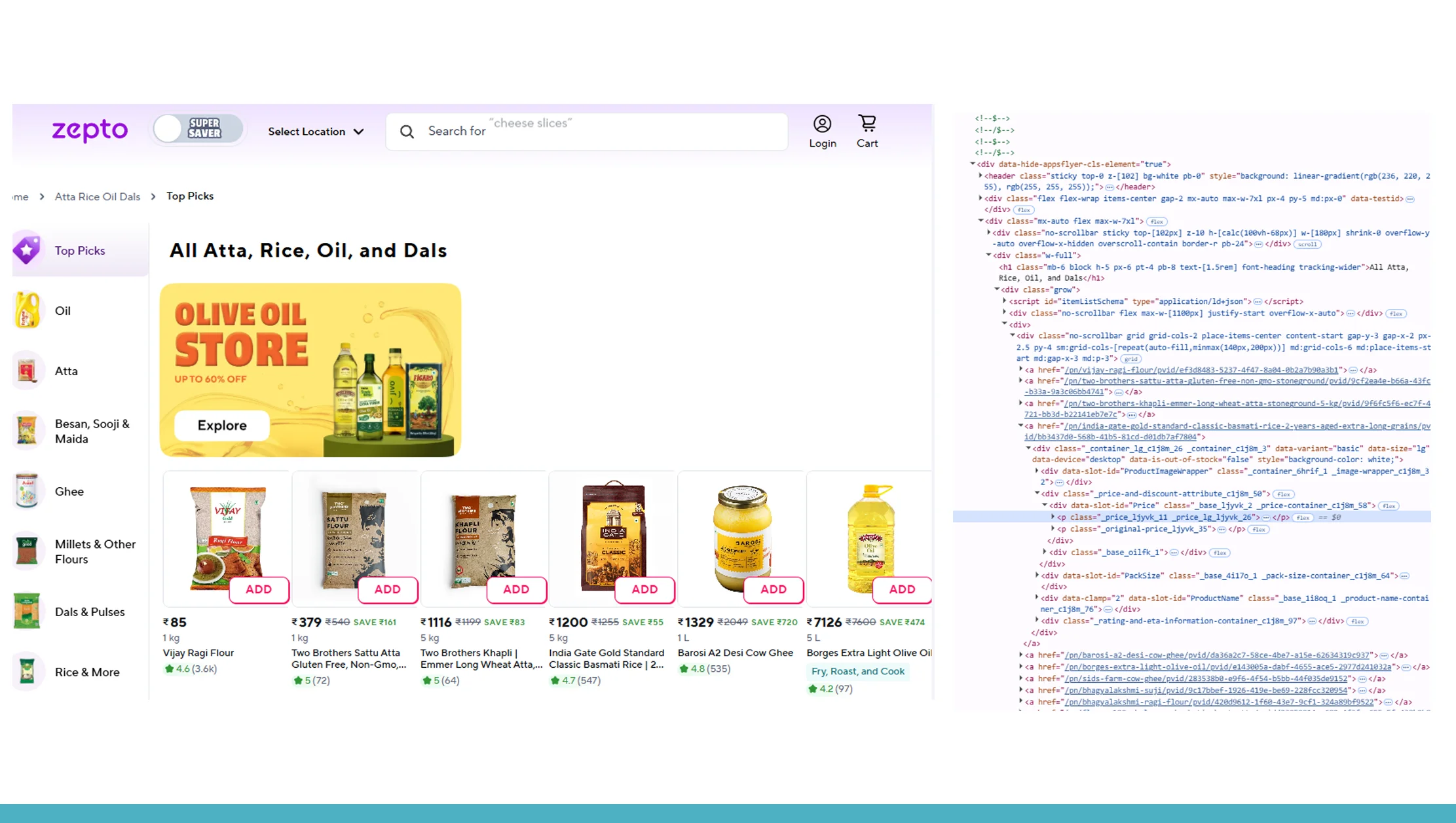Select the Ghee category icon
1456x823 pixels.
tap(27, 491)
